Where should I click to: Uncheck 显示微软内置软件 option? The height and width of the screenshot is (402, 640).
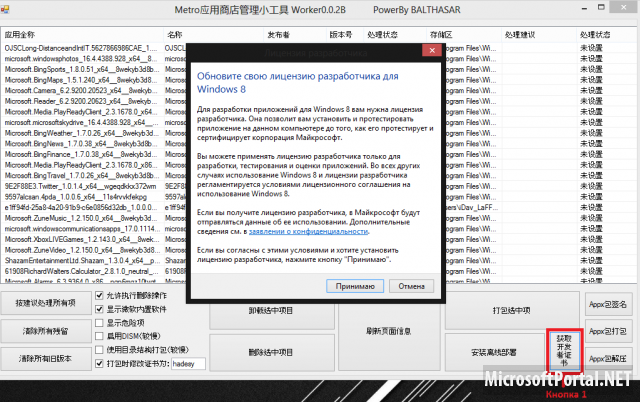(x=99, y=309)
